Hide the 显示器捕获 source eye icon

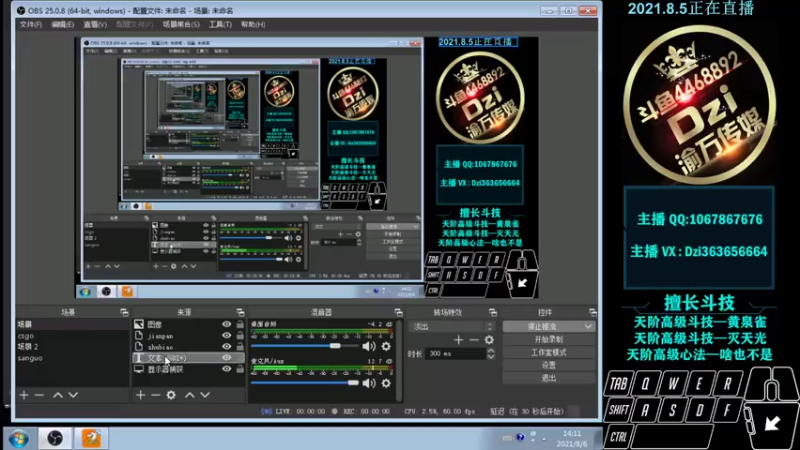[x=227, y=369]
